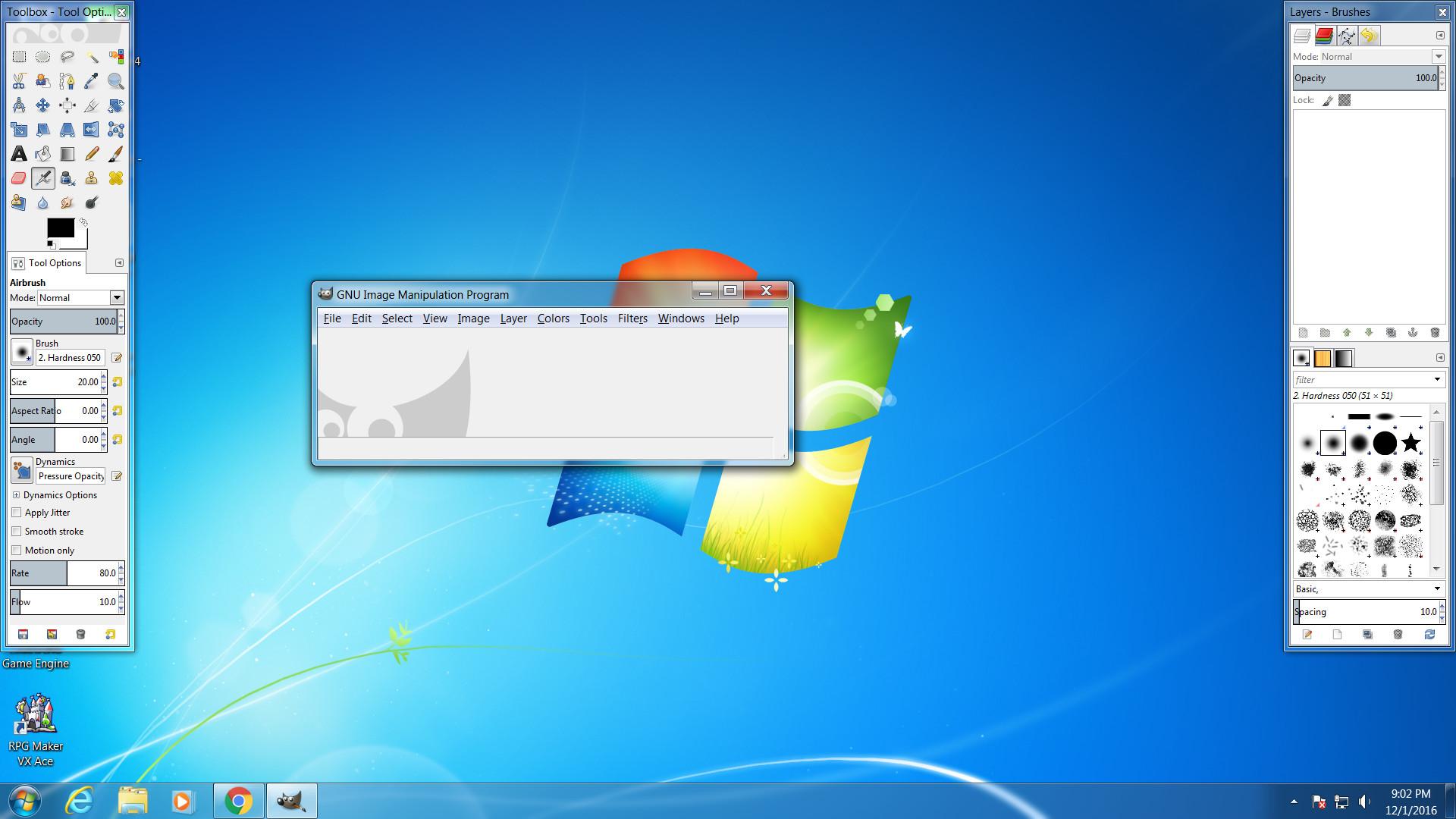Screen dimensions: 1456x819
Task: Enable the Smooth stroke checkbox
Action: (17, 532)
